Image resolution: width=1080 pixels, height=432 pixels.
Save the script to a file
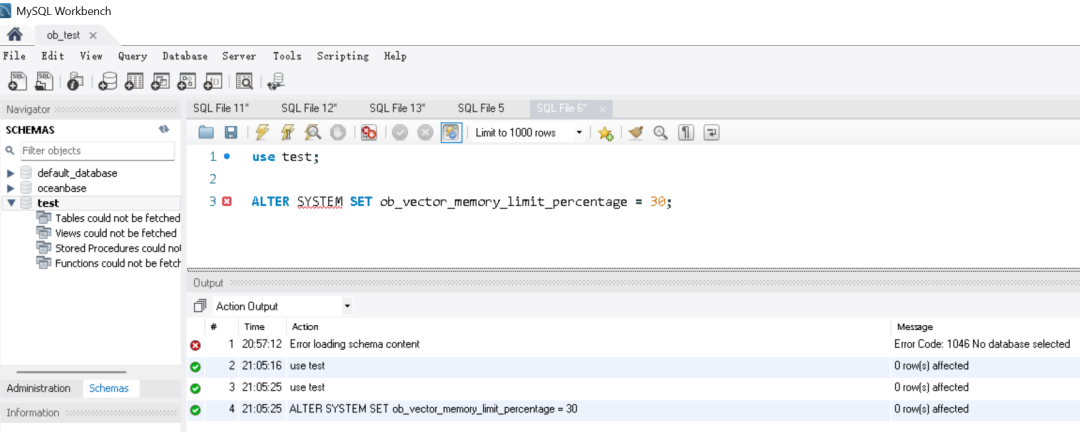coord(231,133)
